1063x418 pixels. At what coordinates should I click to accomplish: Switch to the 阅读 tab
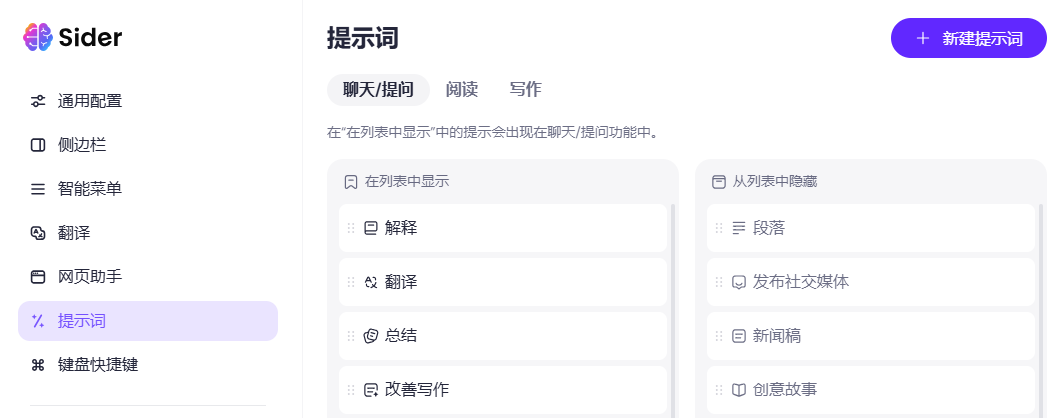461,90
